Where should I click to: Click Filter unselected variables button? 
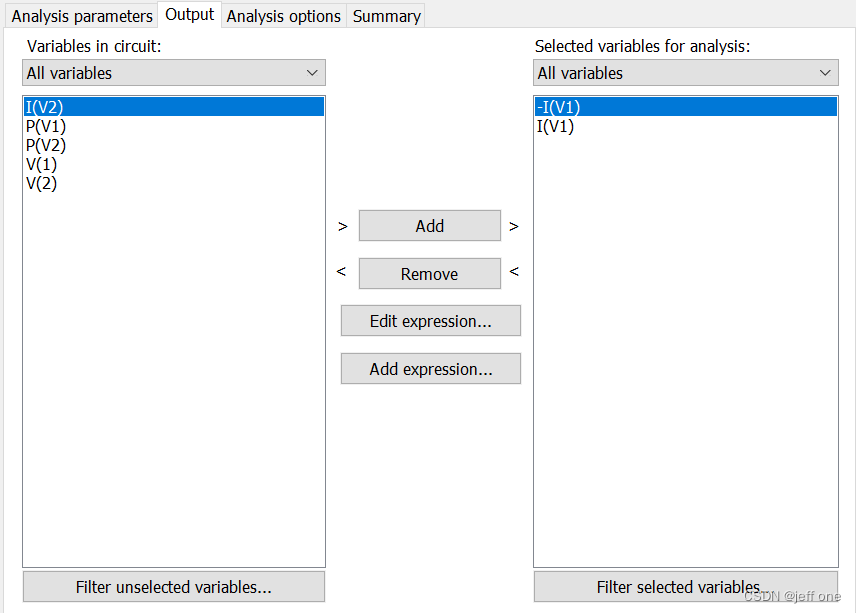[x=174, y=587]
